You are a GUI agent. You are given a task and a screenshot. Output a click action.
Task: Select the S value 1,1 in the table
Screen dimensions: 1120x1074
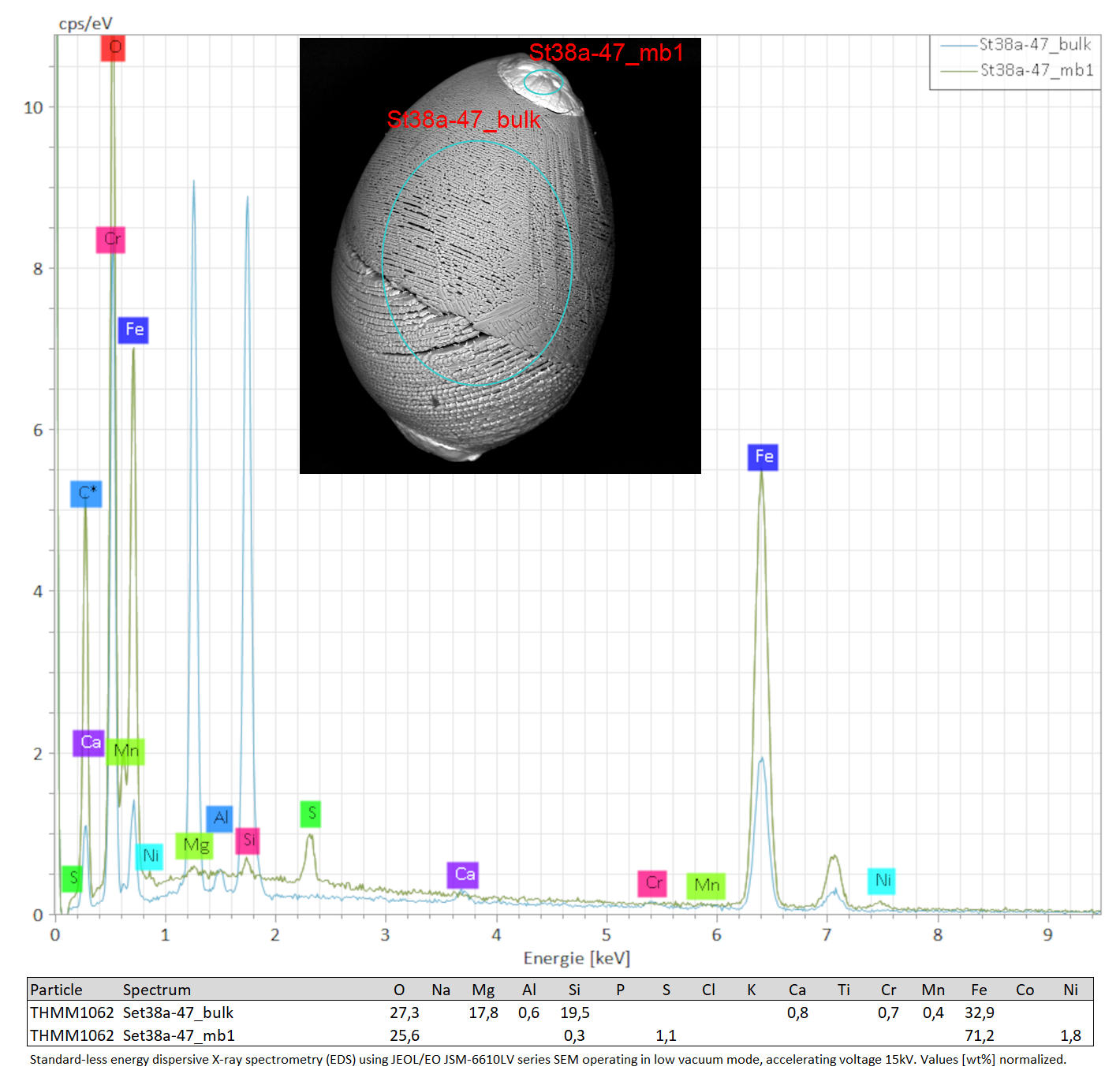coord(666,1035)
